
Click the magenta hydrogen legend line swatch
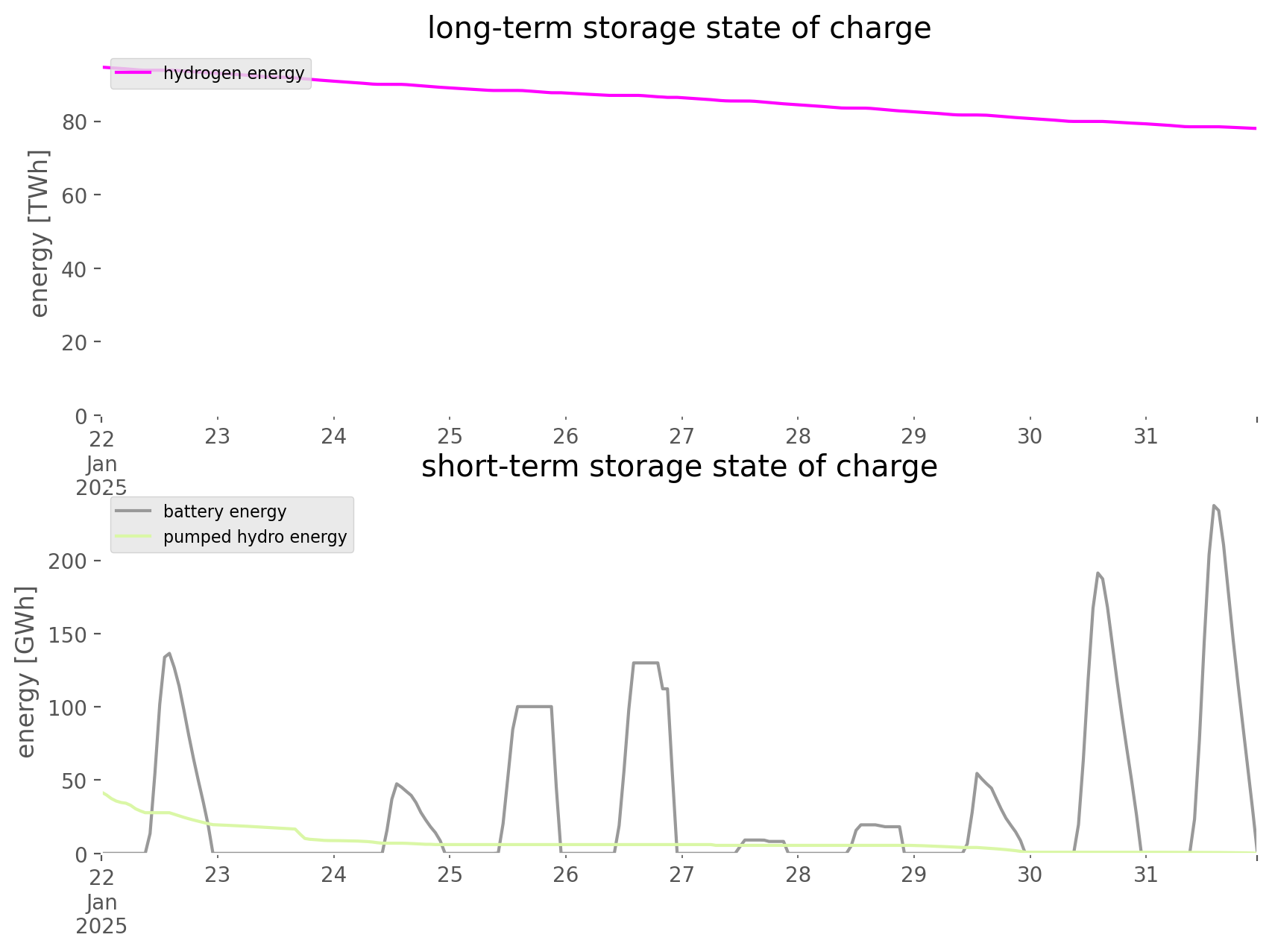133,73
